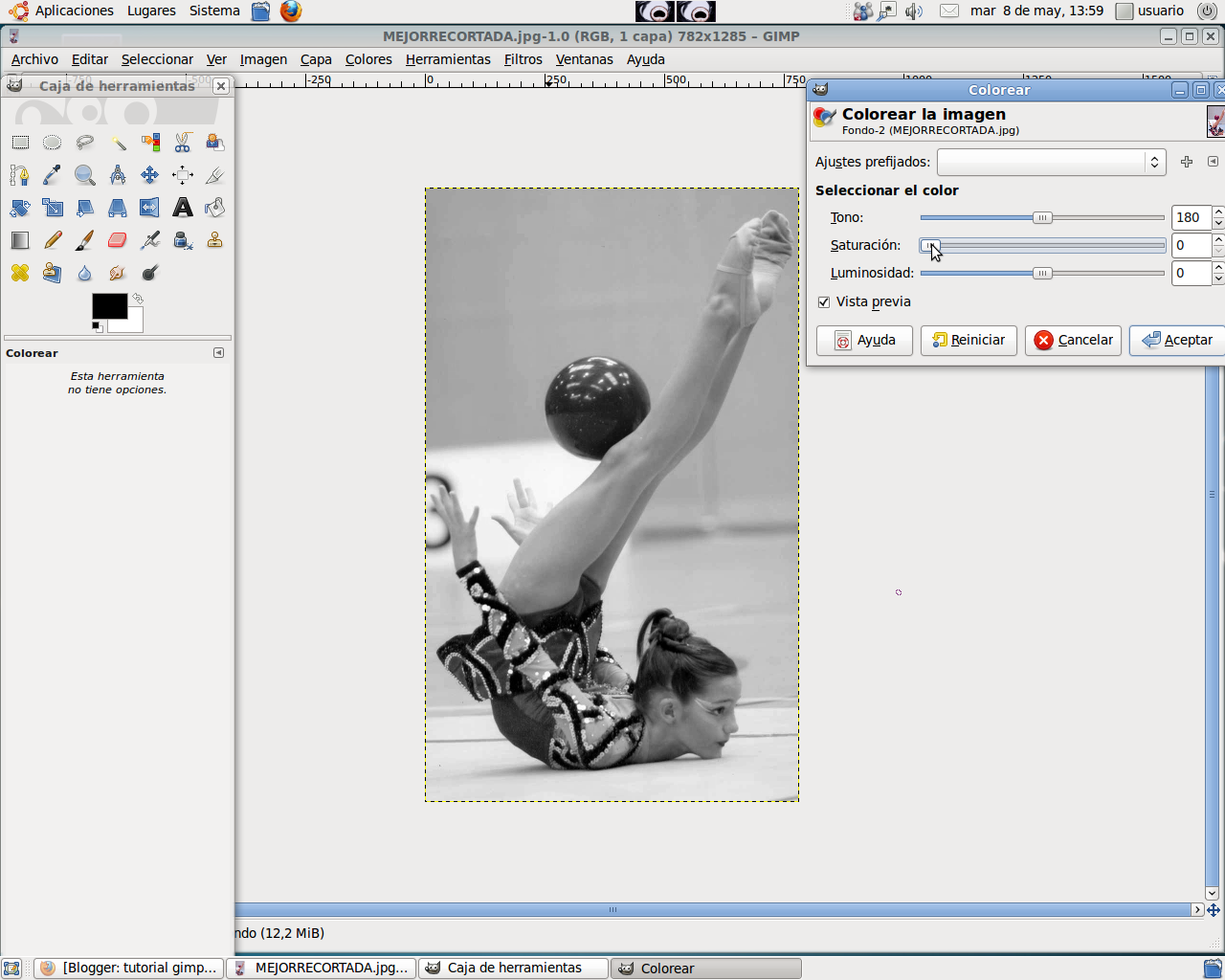
Task: Select the Bucket Fill tool
Action: point(215,208)
